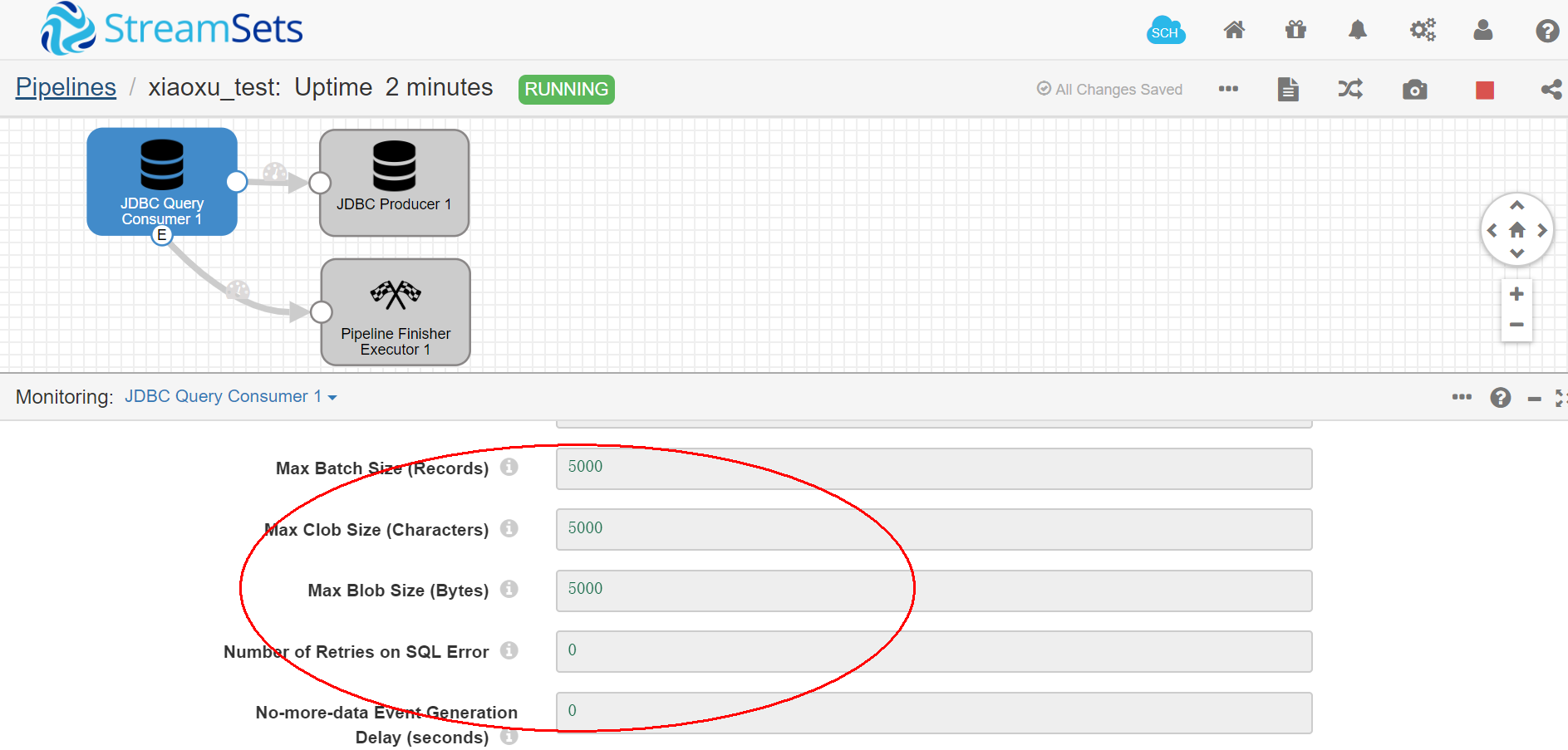The height and width of the screenshot is (750, 1568).
Task: Open the SCH Control Hub cloud icon
Action: [1166, 31]
